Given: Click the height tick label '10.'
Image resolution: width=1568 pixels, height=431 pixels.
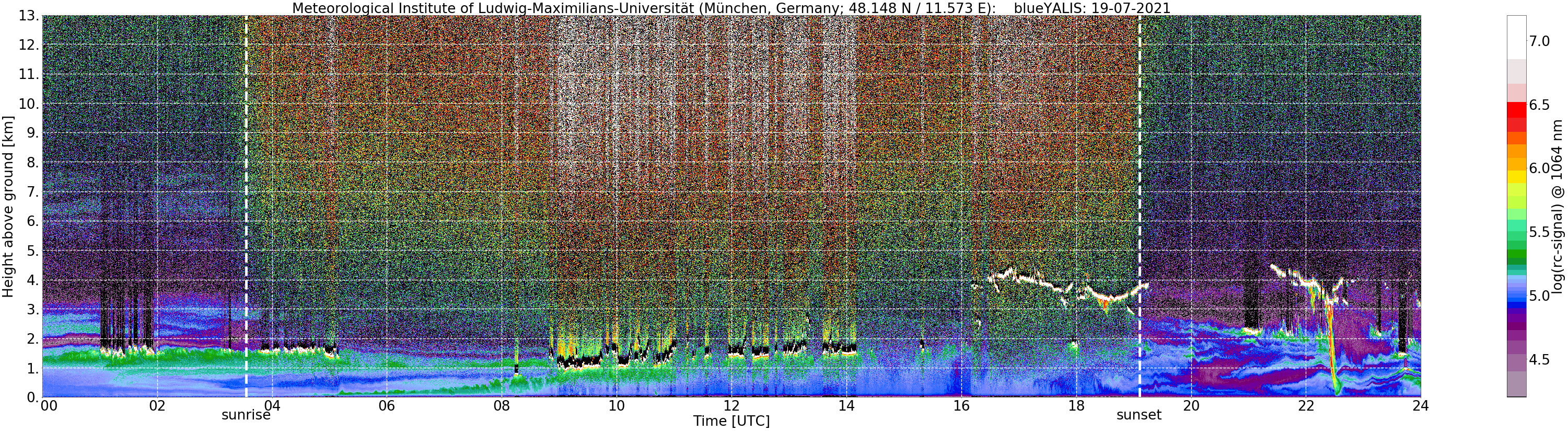Looking at the screenshot, I should pyautogui.click(x=28, y=104).
